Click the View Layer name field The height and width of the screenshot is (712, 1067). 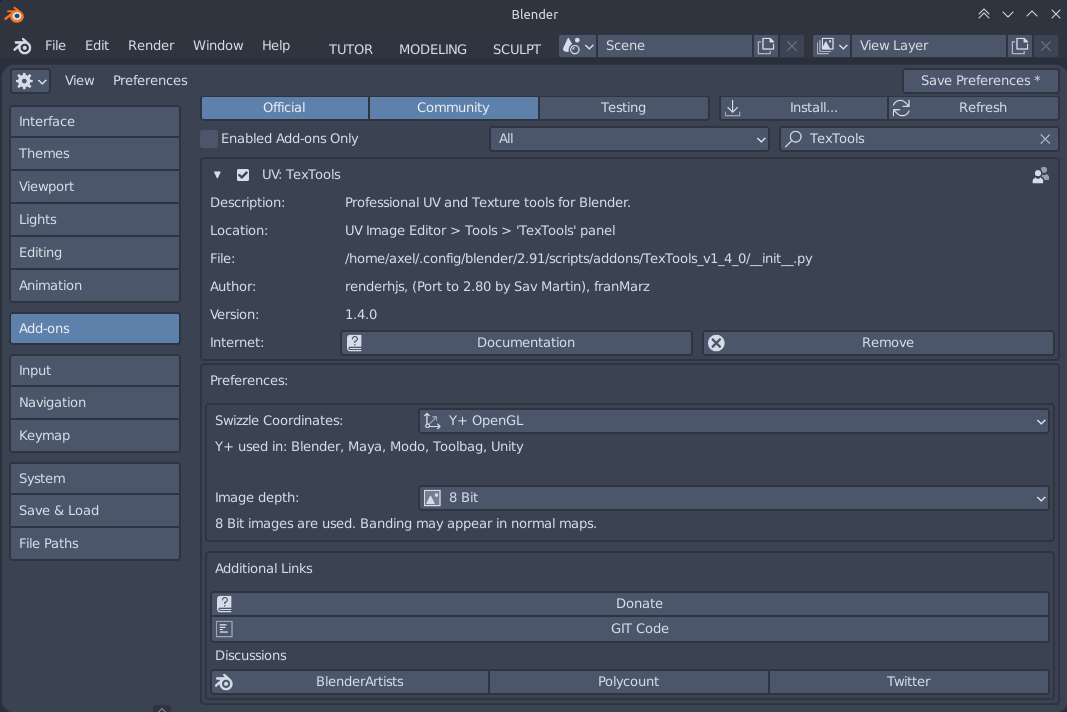(x=929, y=46)
